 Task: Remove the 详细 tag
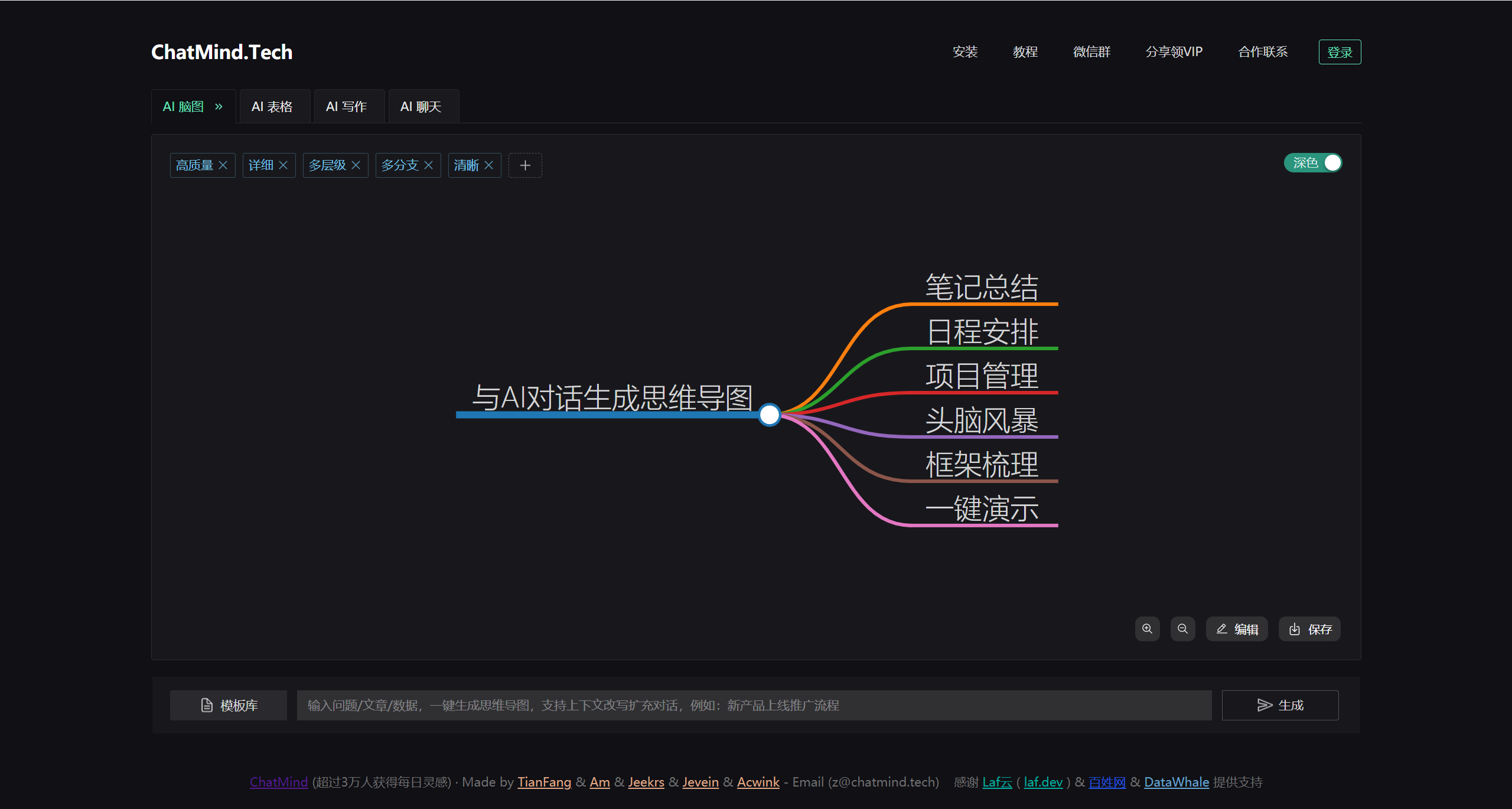point(283,165)
